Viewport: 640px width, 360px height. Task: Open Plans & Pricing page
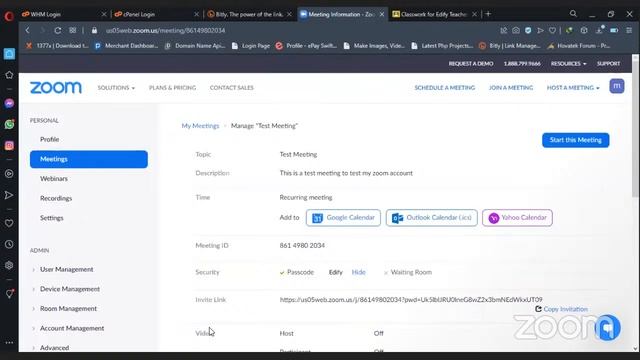(172, 88)
